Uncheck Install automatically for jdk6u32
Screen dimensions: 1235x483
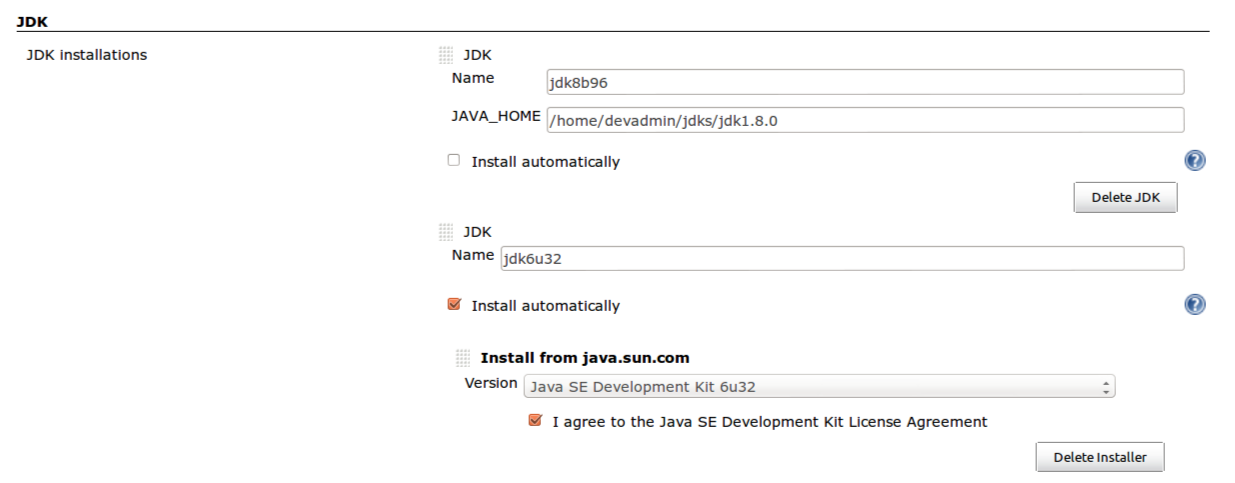454,304
